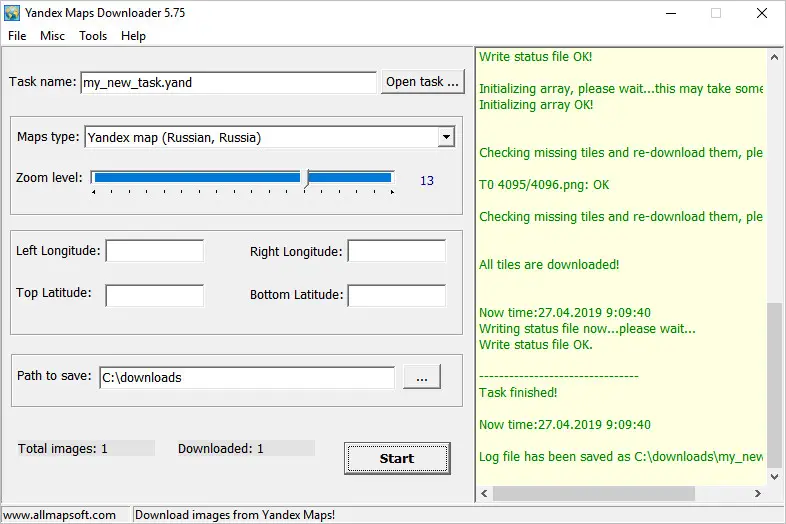Close the Yandex Maps Downloader window

click(x=761, y=14)
